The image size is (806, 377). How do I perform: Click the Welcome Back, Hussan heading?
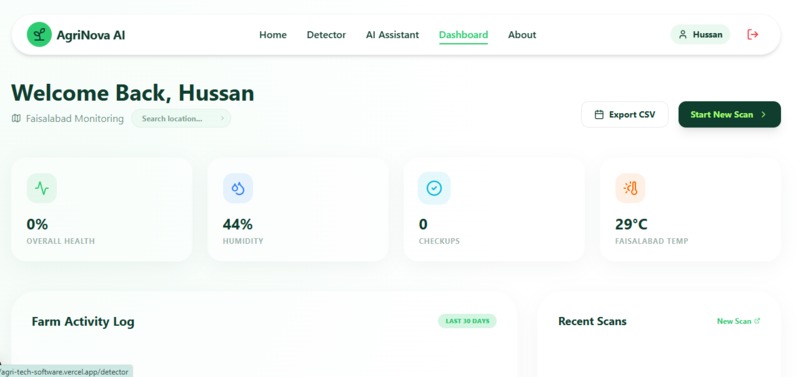(x=133, y=93)
